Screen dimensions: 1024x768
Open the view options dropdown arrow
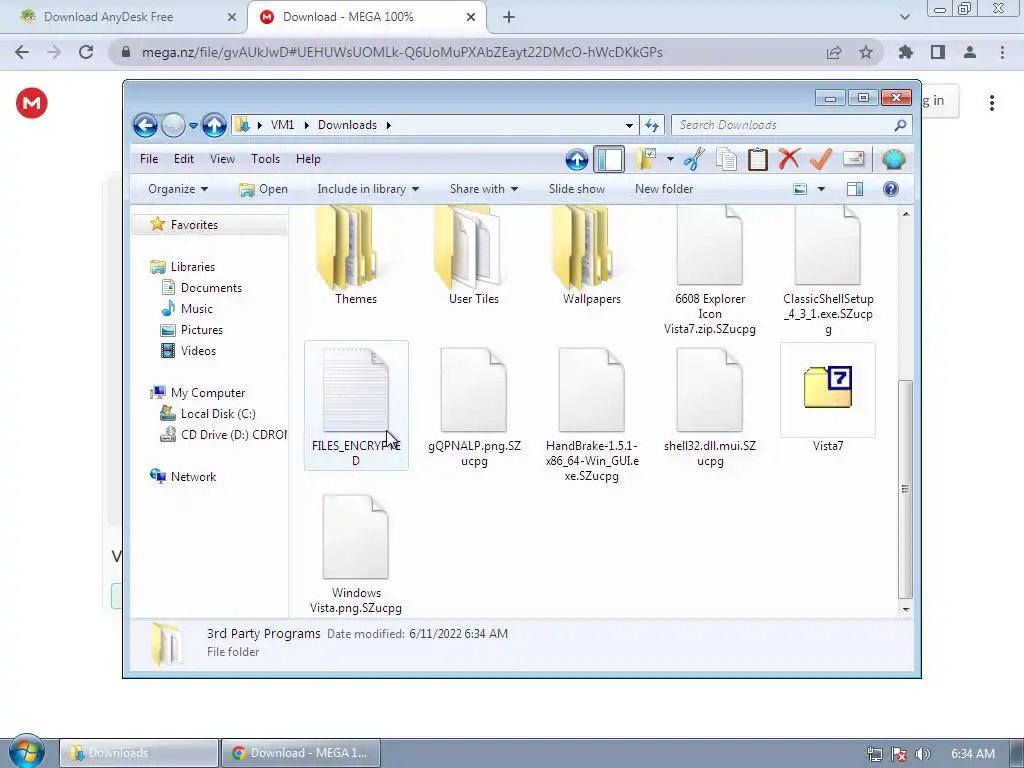822,189
